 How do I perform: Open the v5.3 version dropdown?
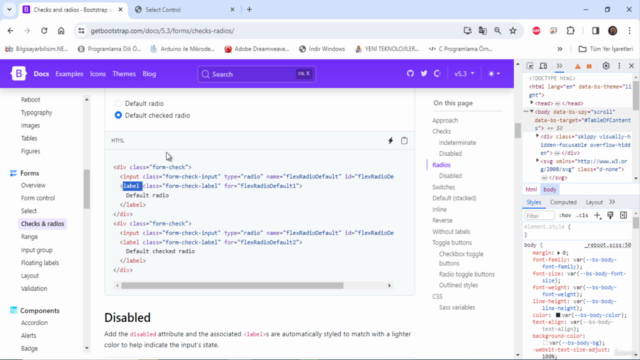pos(464,74)
